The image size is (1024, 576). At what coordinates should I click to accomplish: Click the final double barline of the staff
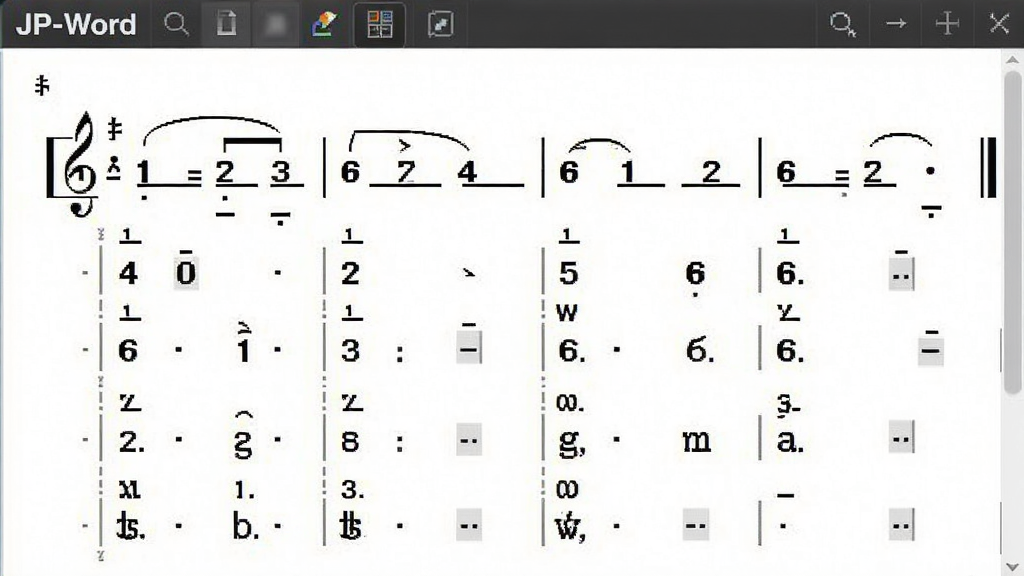point(989,167)
